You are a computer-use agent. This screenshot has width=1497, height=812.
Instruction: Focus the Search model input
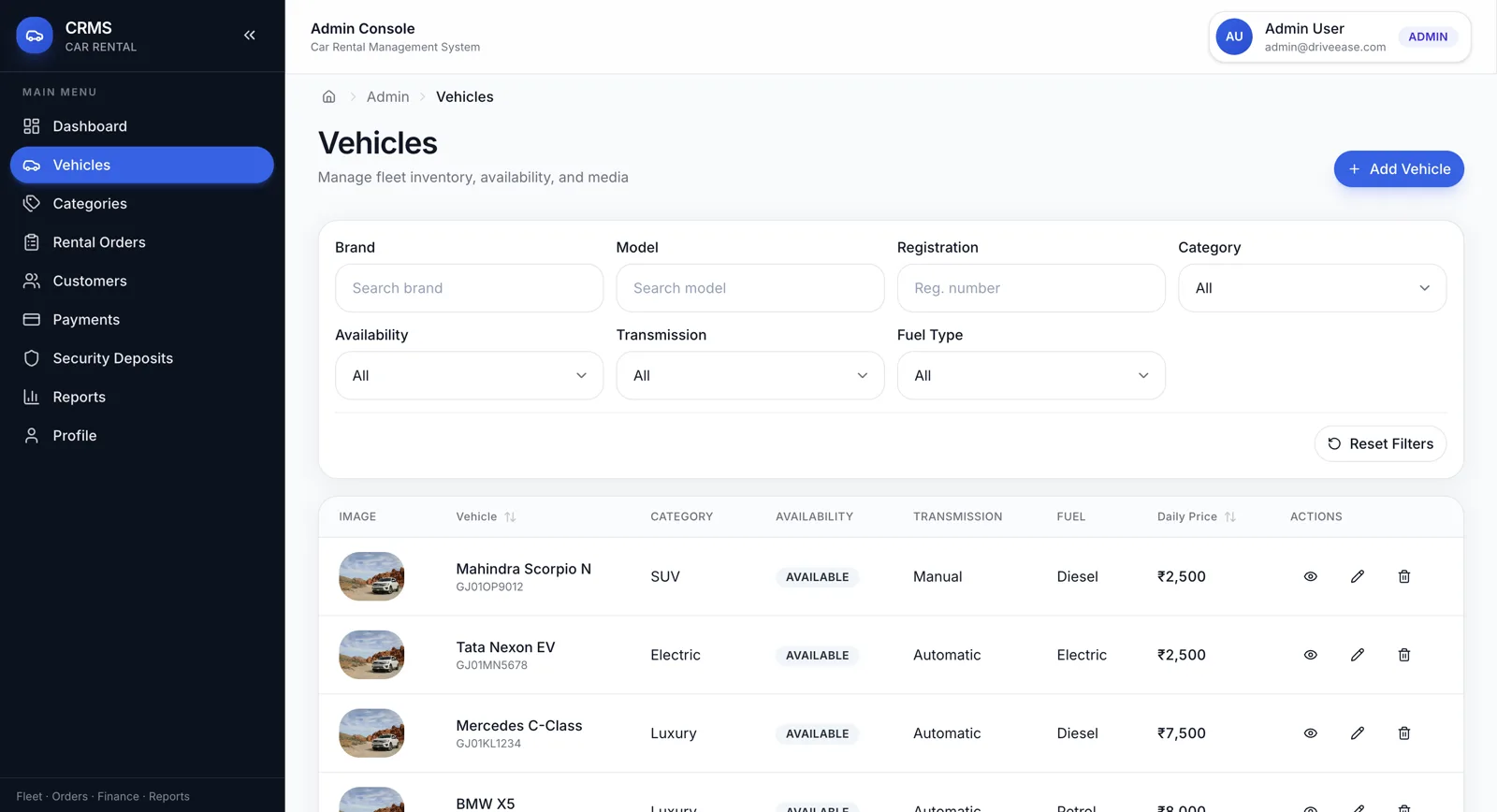[749, 288]
